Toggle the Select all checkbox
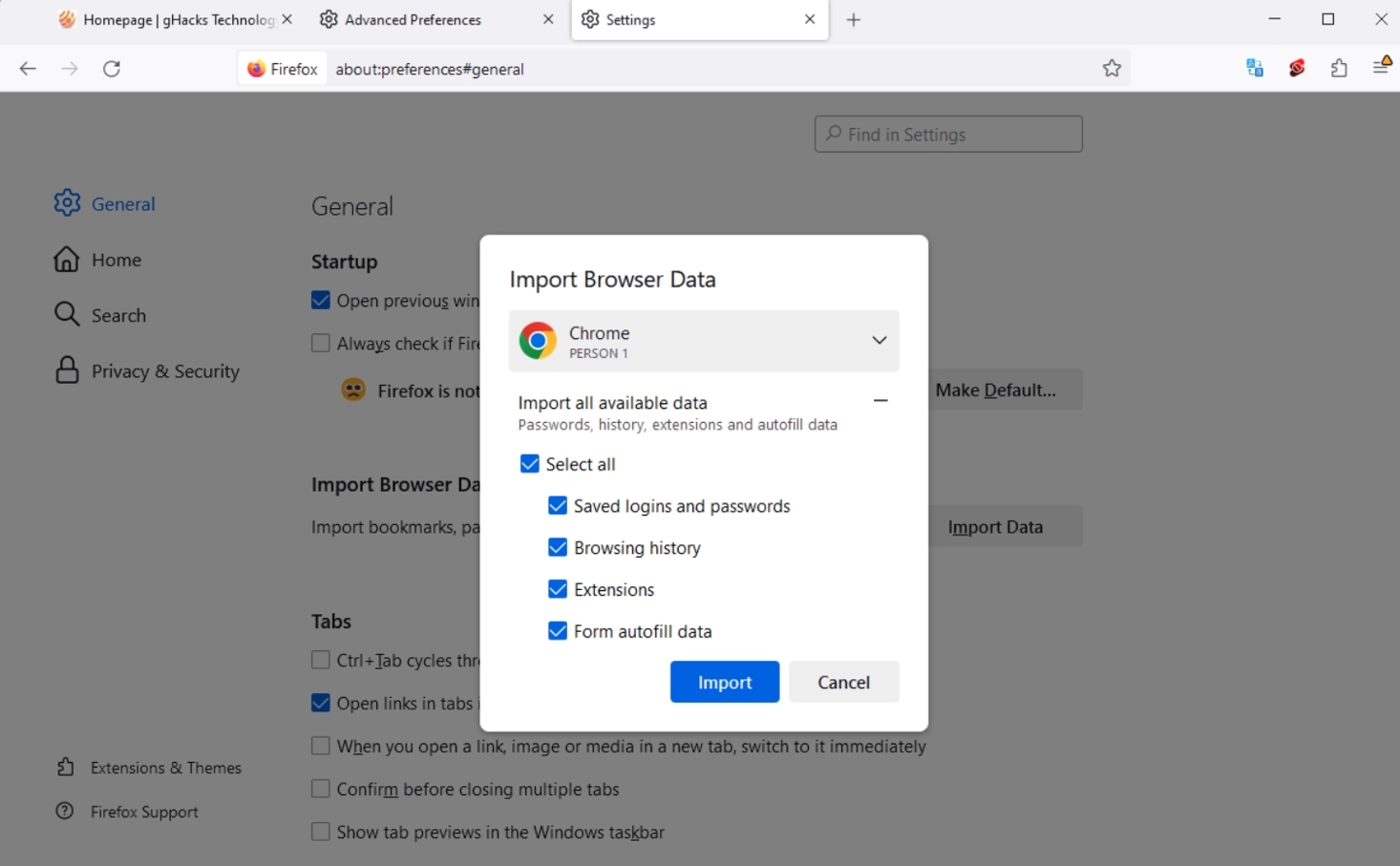This screenshot has height=866, width=1400. [529, 464]
